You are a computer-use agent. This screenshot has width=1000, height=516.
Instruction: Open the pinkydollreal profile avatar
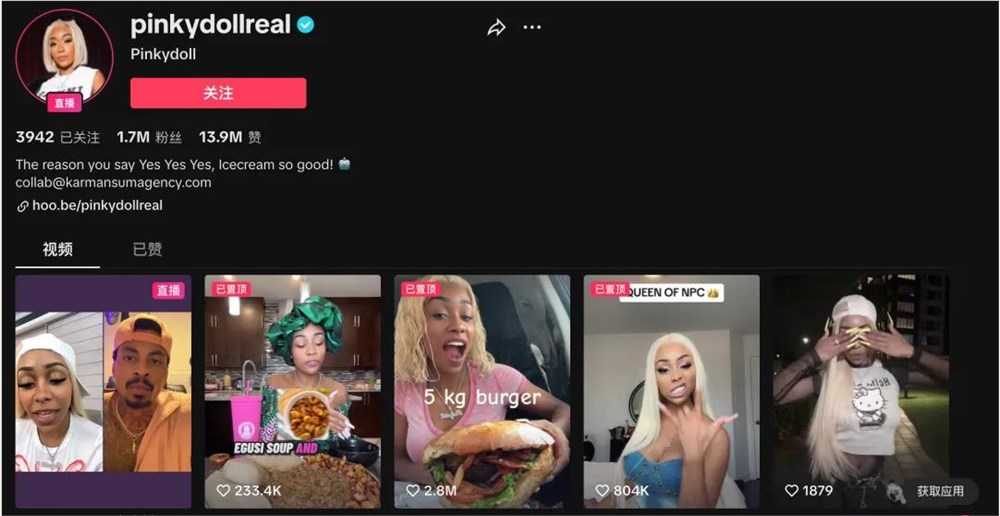click(64, 57)
